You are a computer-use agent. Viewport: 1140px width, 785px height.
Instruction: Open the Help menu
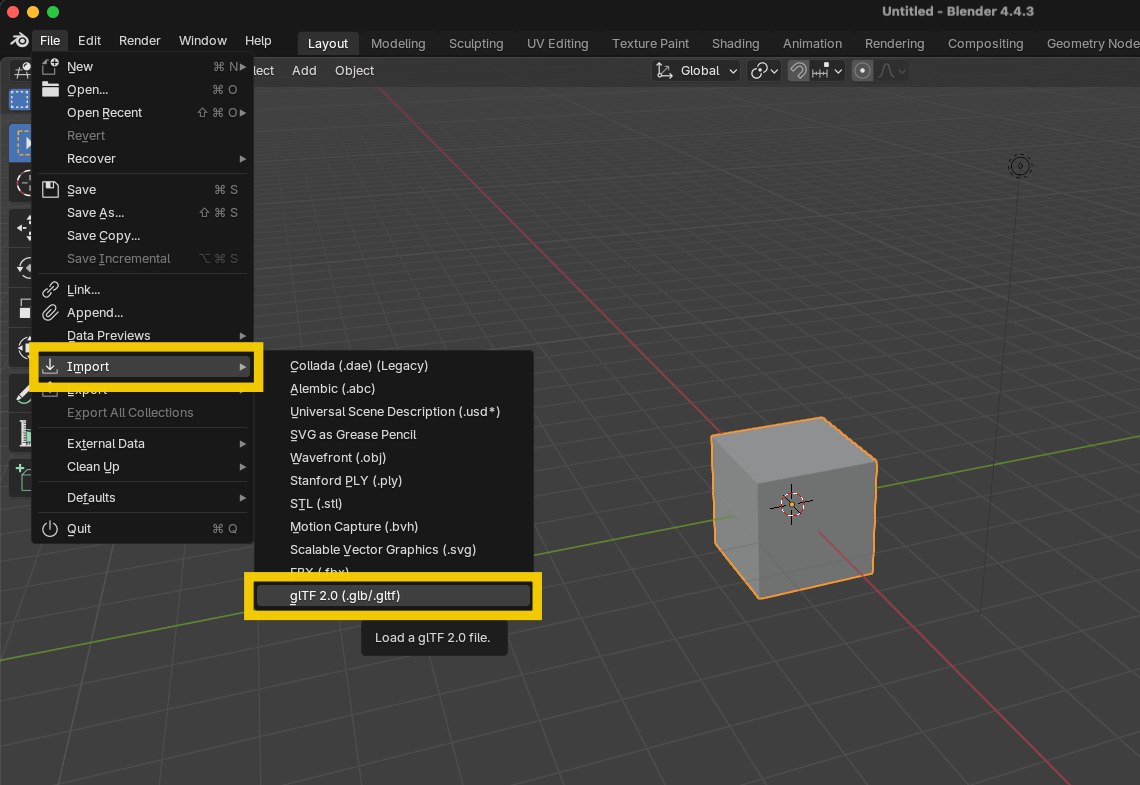(258, 41)
